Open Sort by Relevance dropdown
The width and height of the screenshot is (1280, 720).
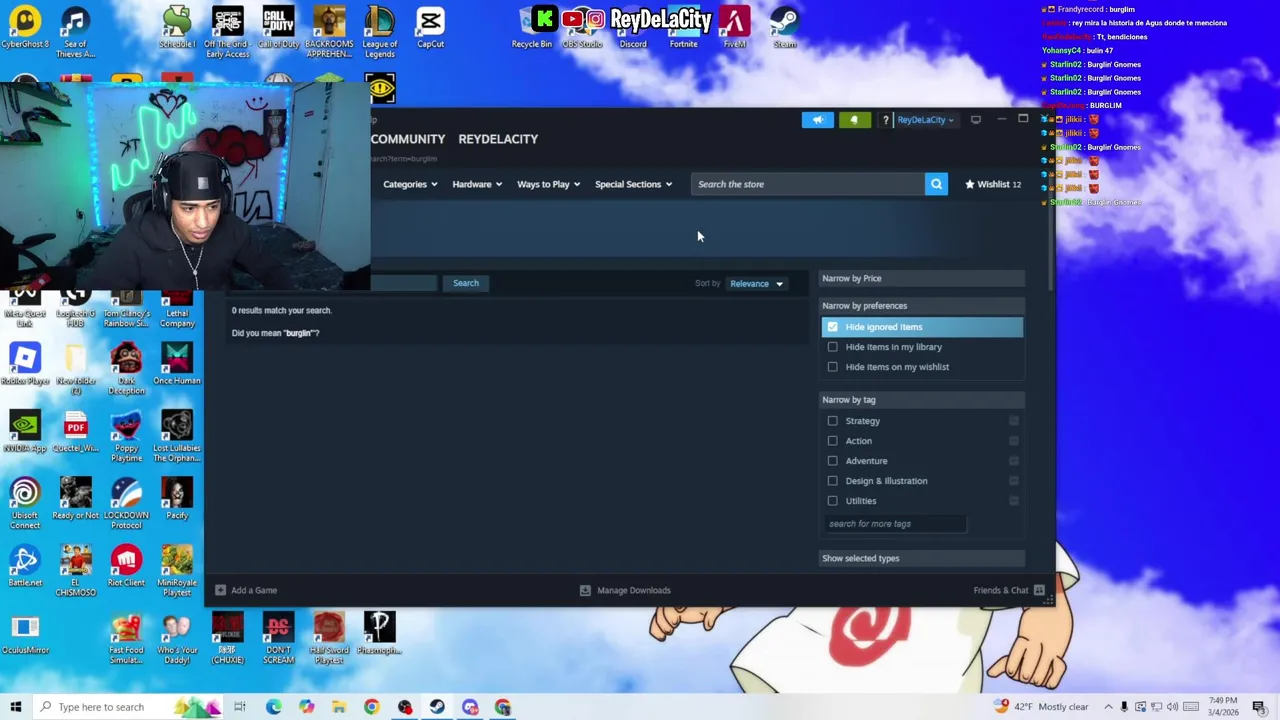756,283
